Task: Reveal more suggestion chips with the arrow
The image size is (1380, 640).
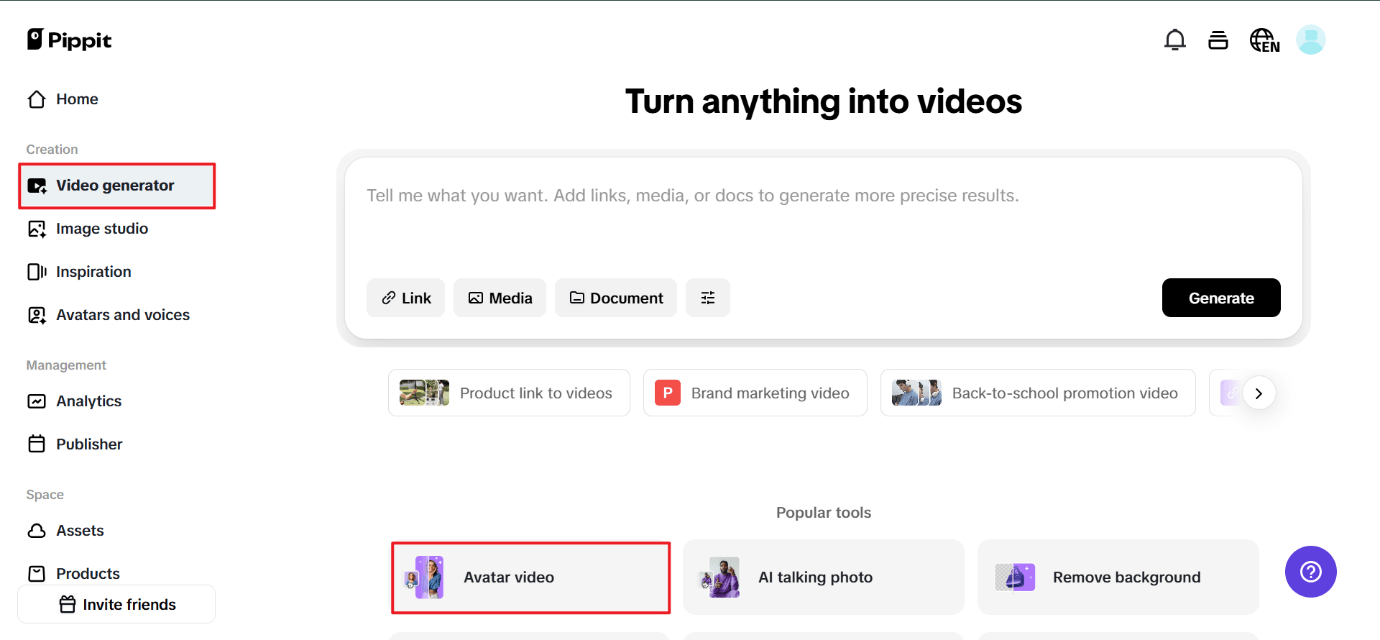Action: [1260, 393]
